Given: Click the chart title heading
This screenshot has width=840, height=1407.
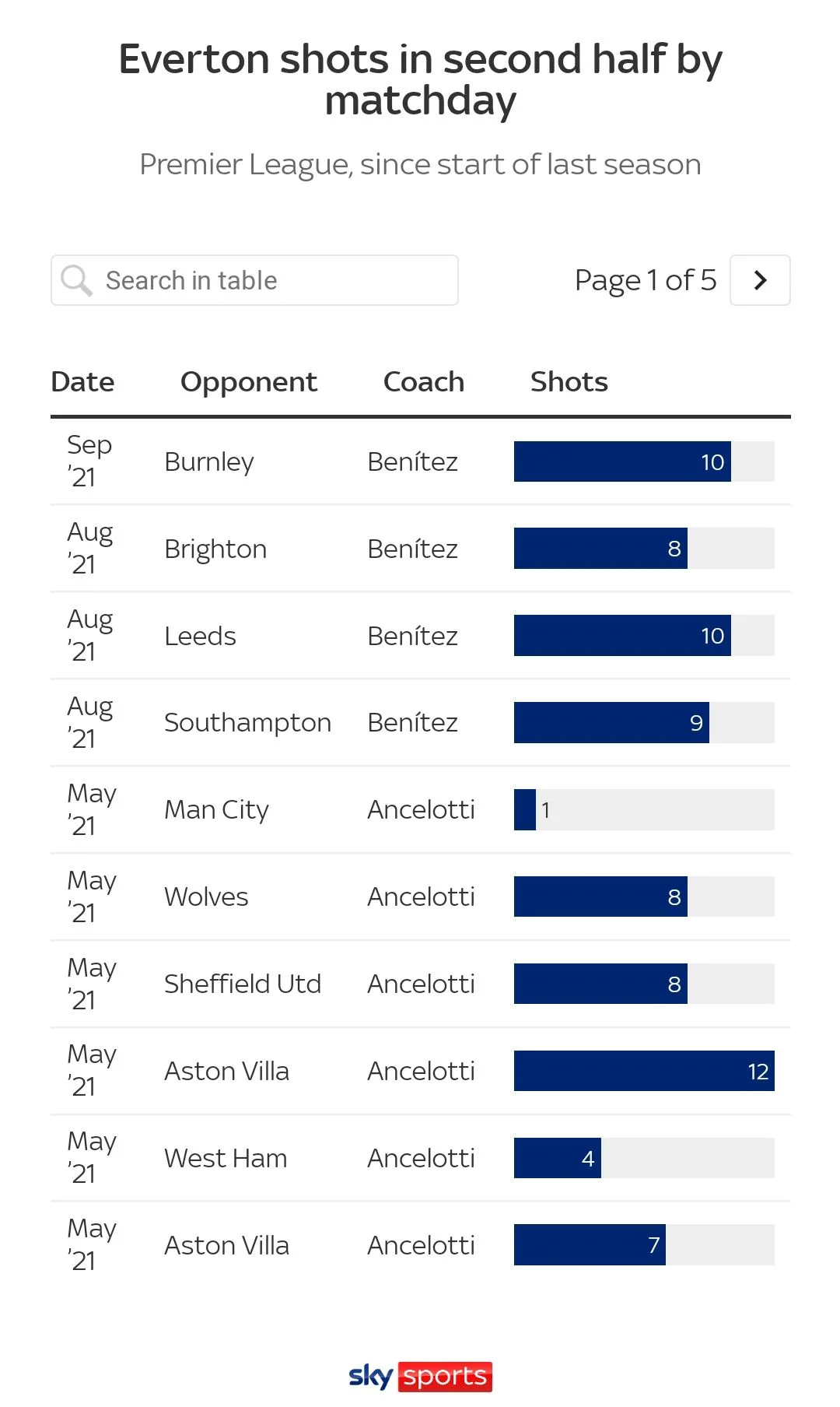Looking at the screenshot, I should (420, 79).
